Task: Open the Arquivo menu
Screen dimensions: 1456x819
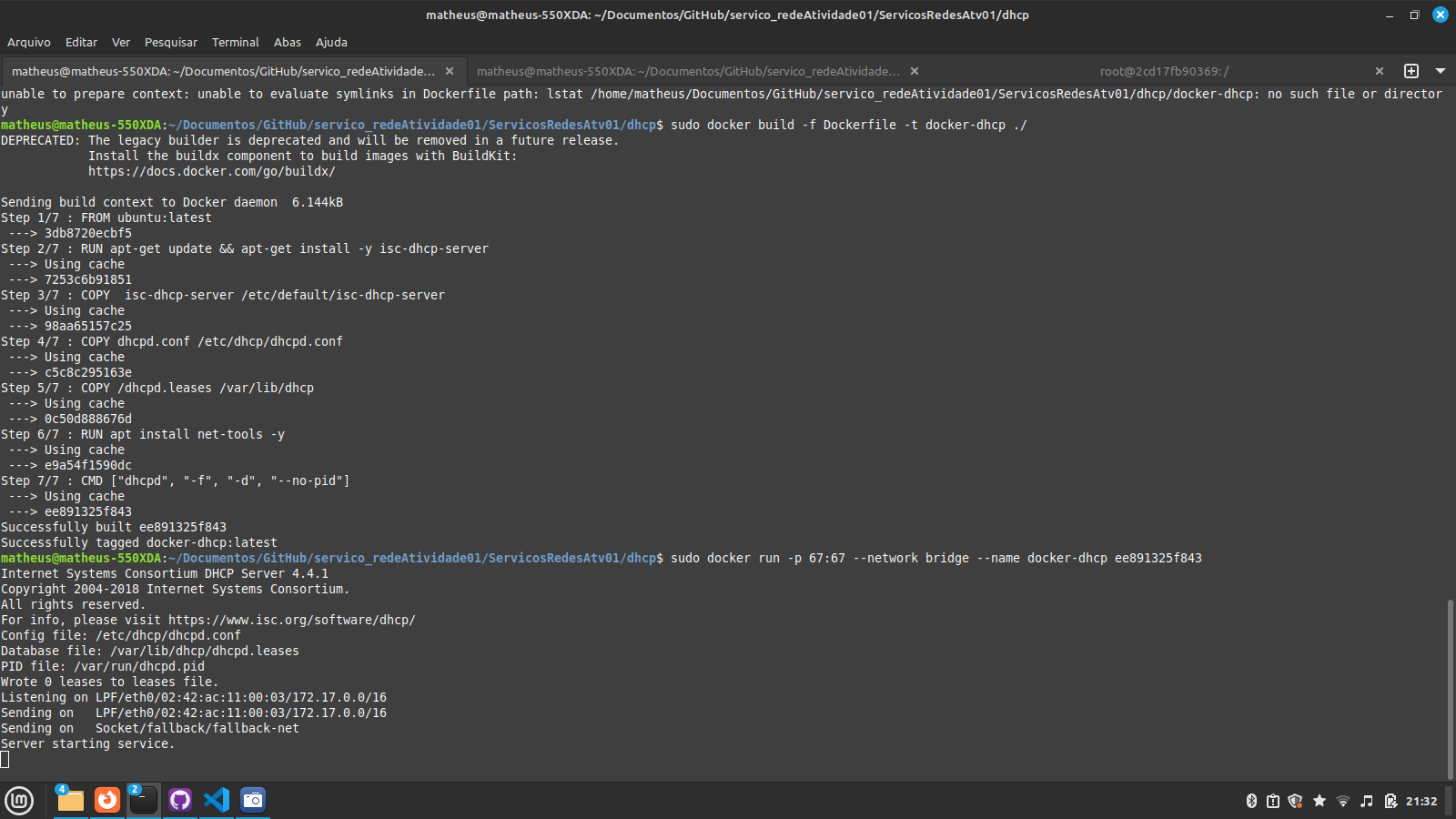Action: [29, 42]
